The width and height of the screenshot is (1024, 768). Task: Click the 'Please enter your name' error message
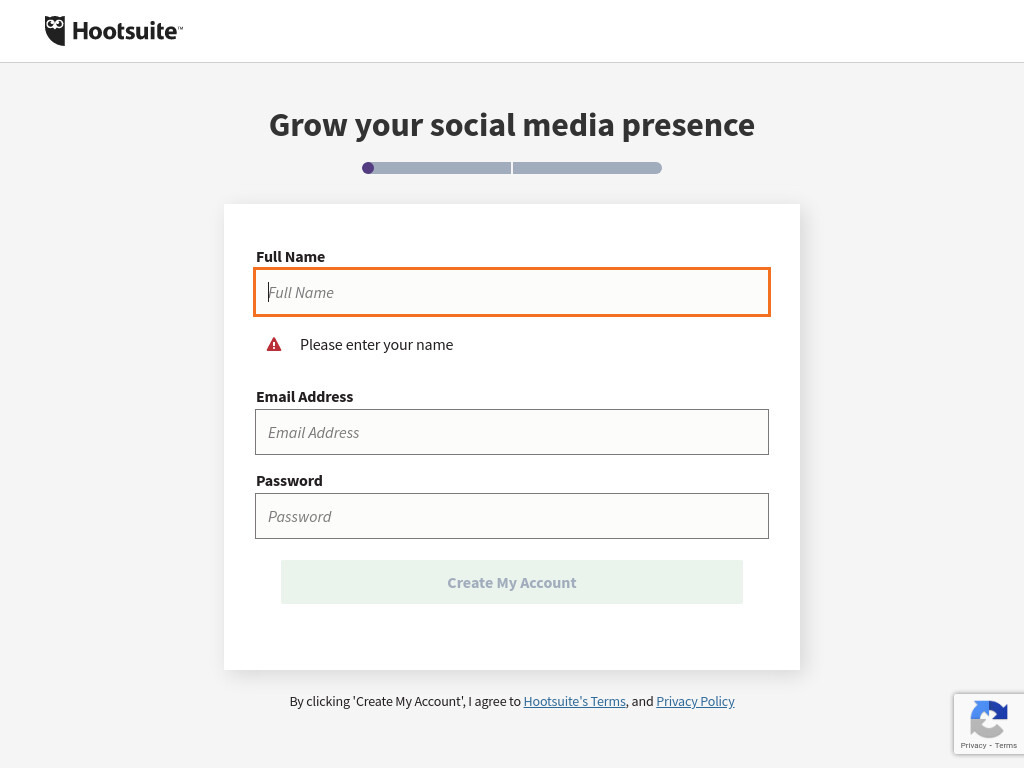click(x=376, y=345)
